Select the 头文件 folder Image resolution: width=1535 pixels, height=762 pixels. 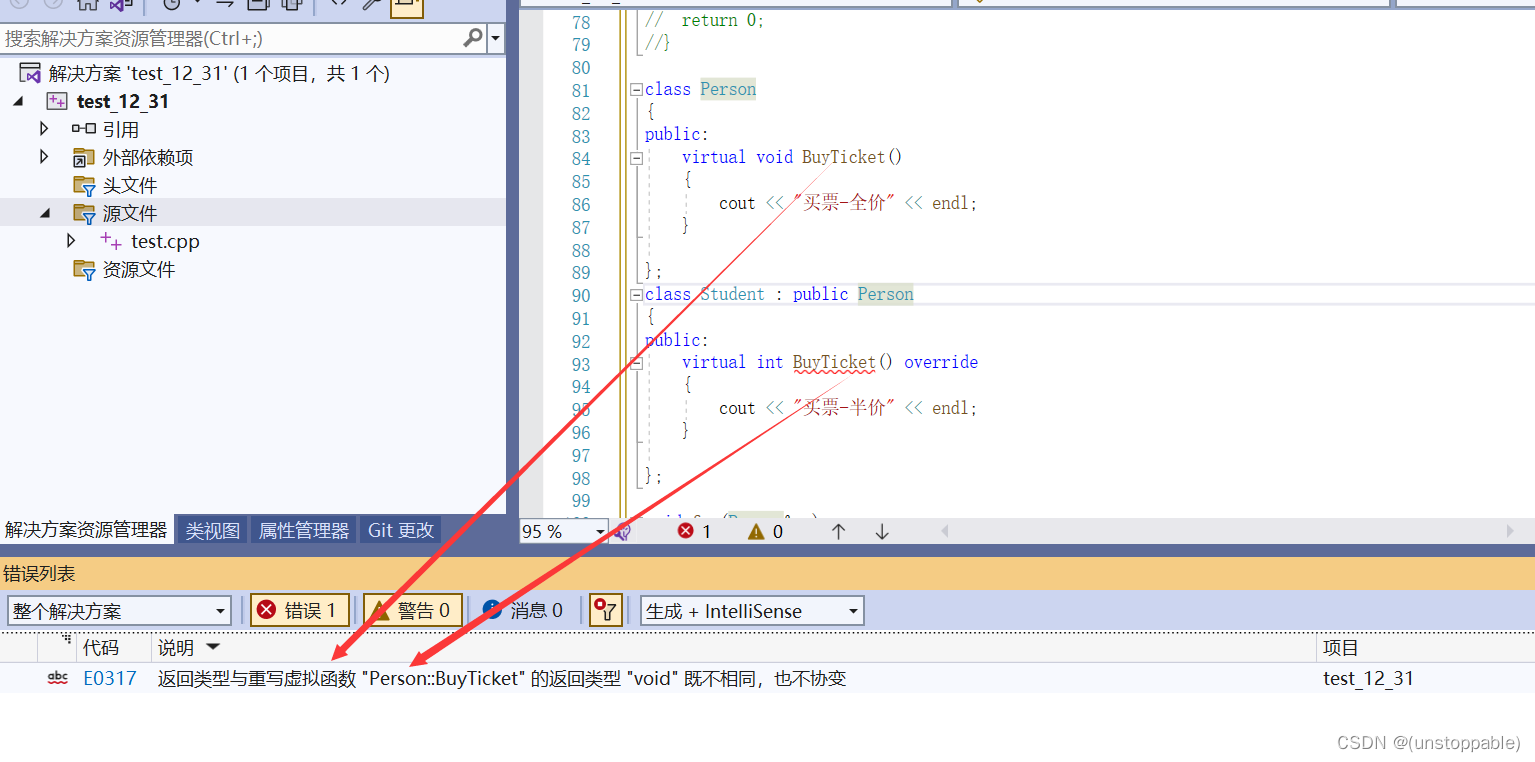(130, 186)
